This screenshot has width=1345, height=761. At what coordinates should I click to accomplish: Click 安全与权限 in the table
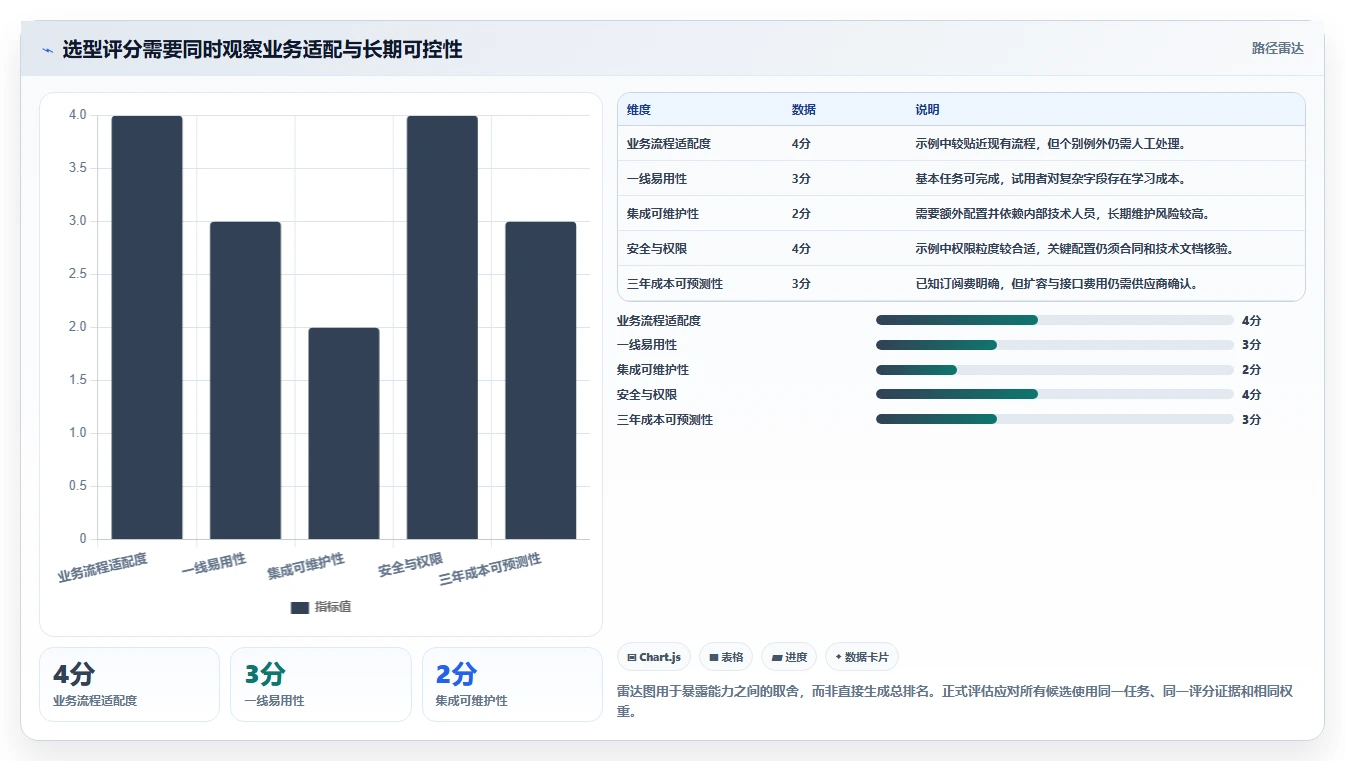click(657, 249)
